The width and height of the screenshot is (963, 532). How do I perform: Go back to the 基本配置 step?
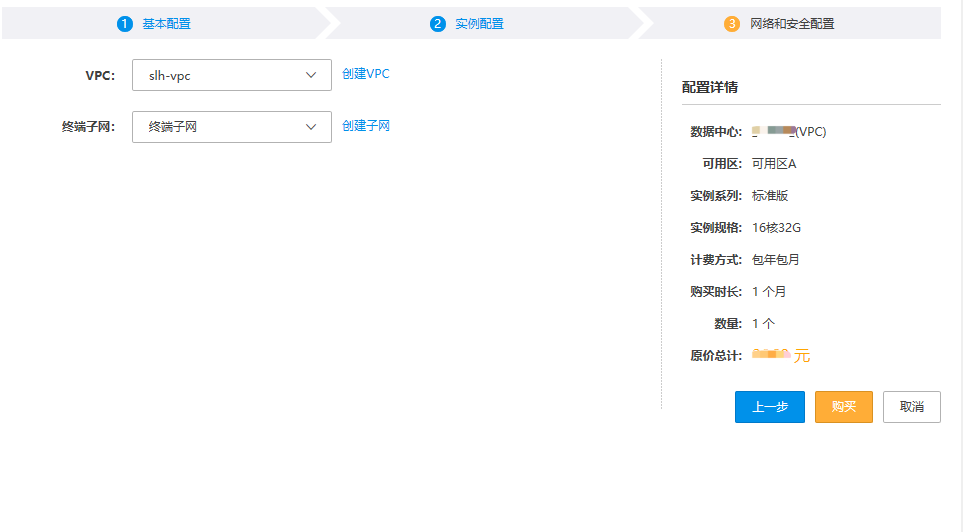tap(166, 24)
